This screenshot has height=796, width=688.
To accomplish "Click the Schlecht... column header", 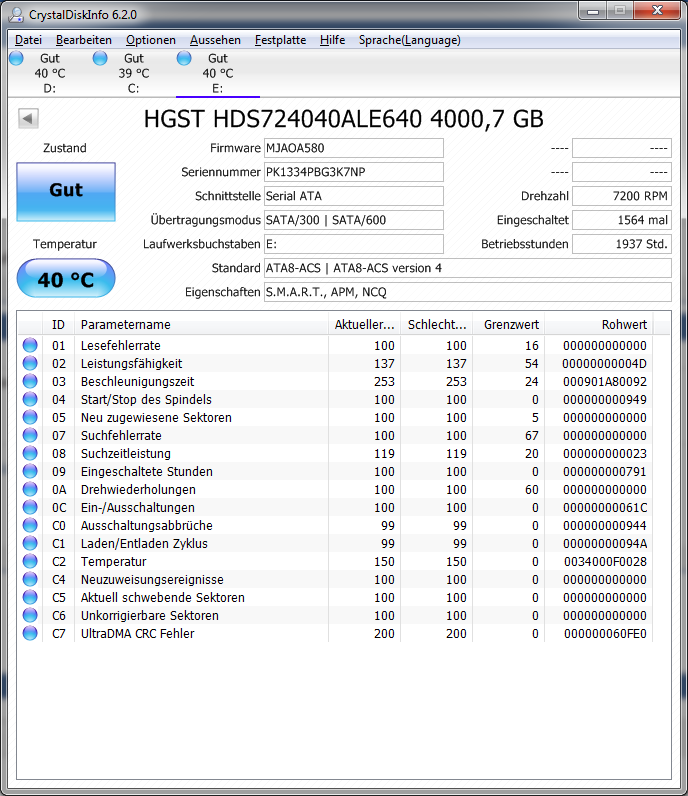I will click(x=437, y=325).
